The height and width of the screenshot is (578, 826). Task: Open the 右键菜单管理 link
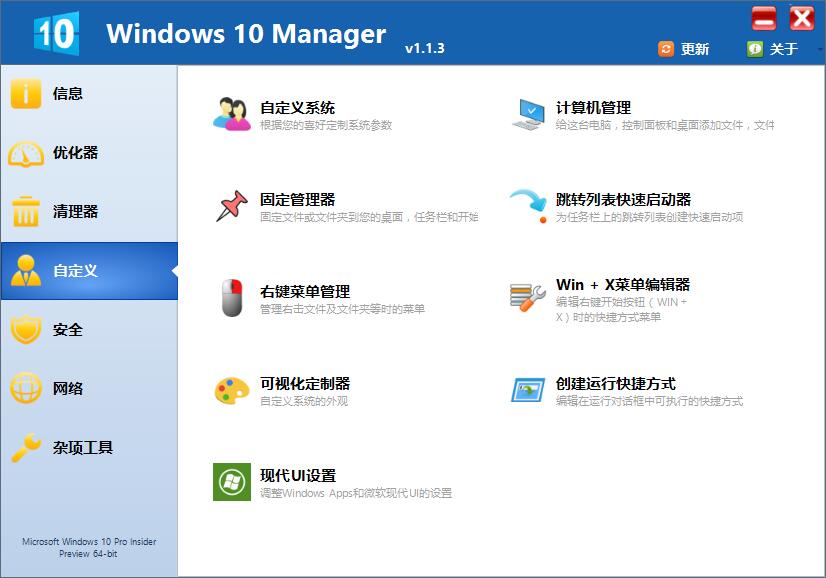305,291
